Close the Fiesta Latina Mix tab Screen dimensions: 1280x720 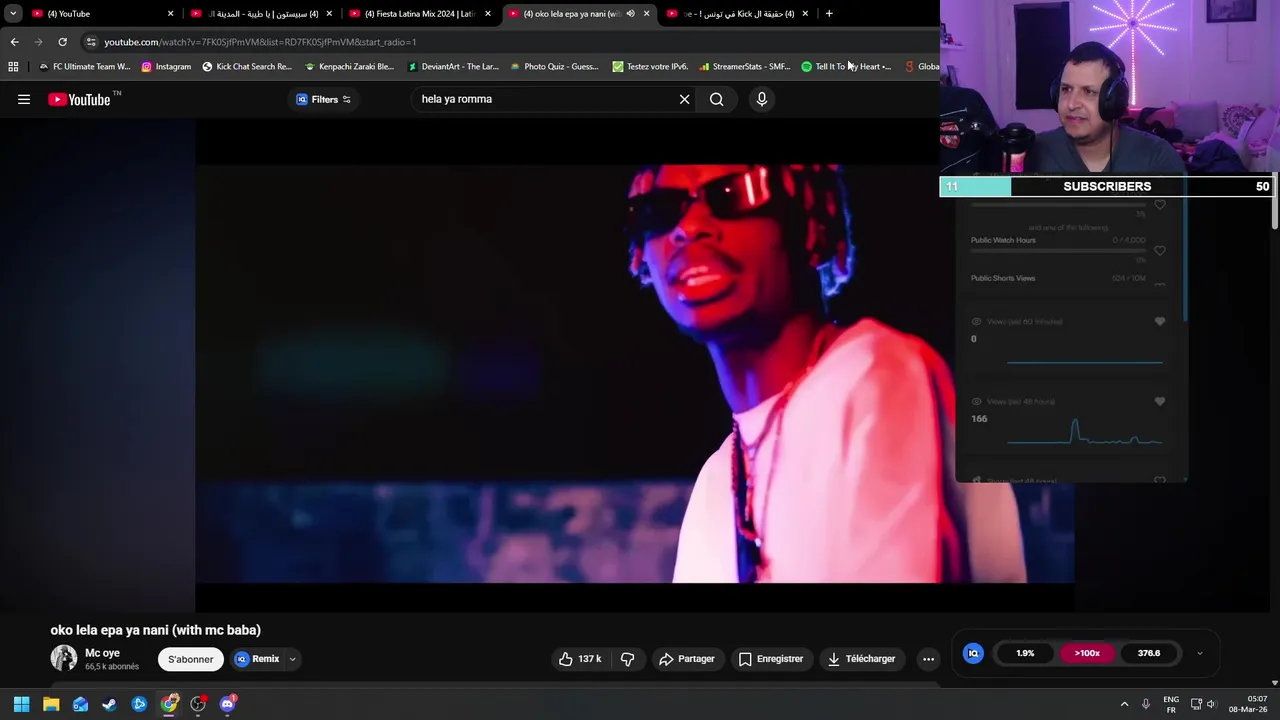click(x=488, y=14)
